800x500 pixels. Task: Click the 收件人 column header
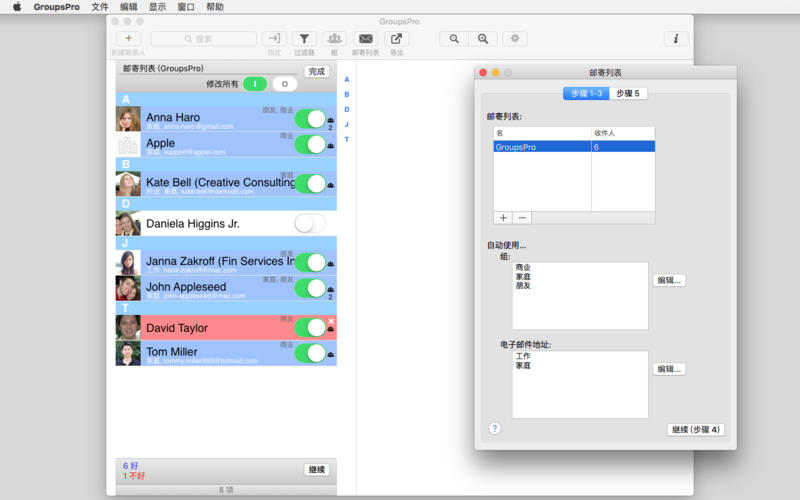point(623,133)
